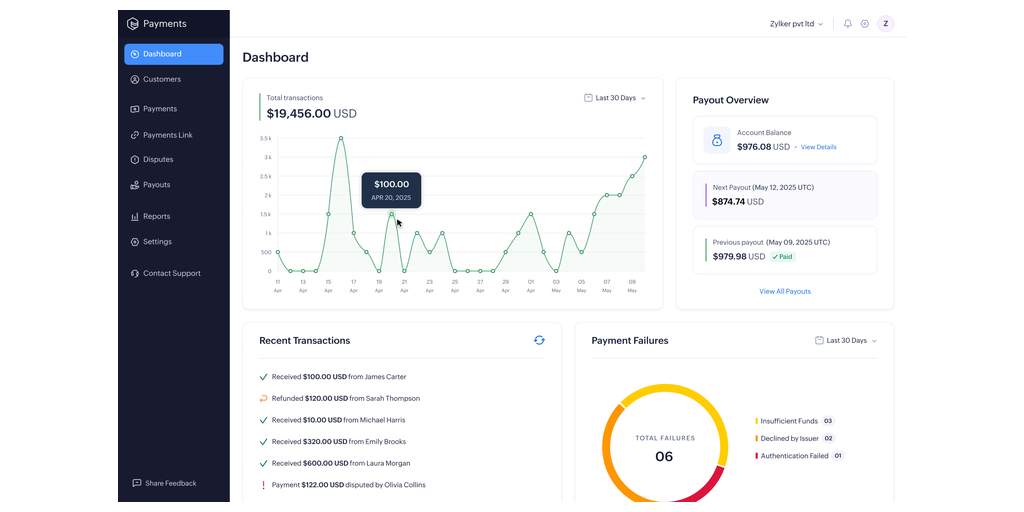This screenshot has width=1024, height=512.
Task: Click Share Feedback at sidebar bottom
Action: point(170,483)
